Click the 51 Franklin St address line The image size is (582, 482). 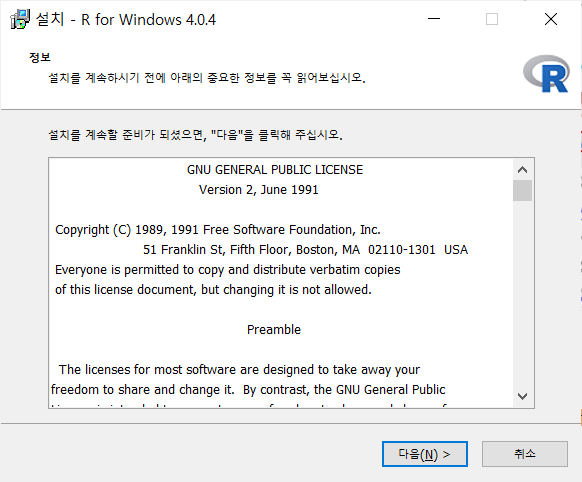click(x=305, y=250)
